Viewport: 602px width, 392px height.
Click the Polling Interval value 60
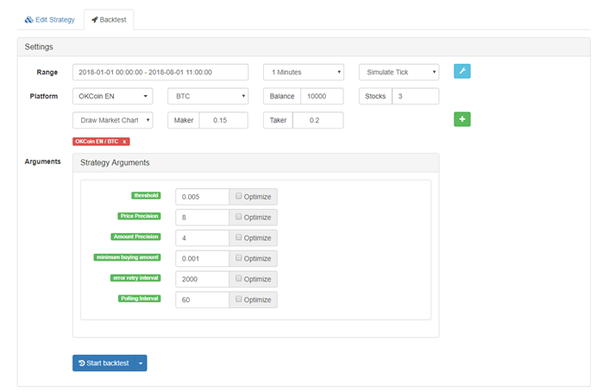click(202, 300)
